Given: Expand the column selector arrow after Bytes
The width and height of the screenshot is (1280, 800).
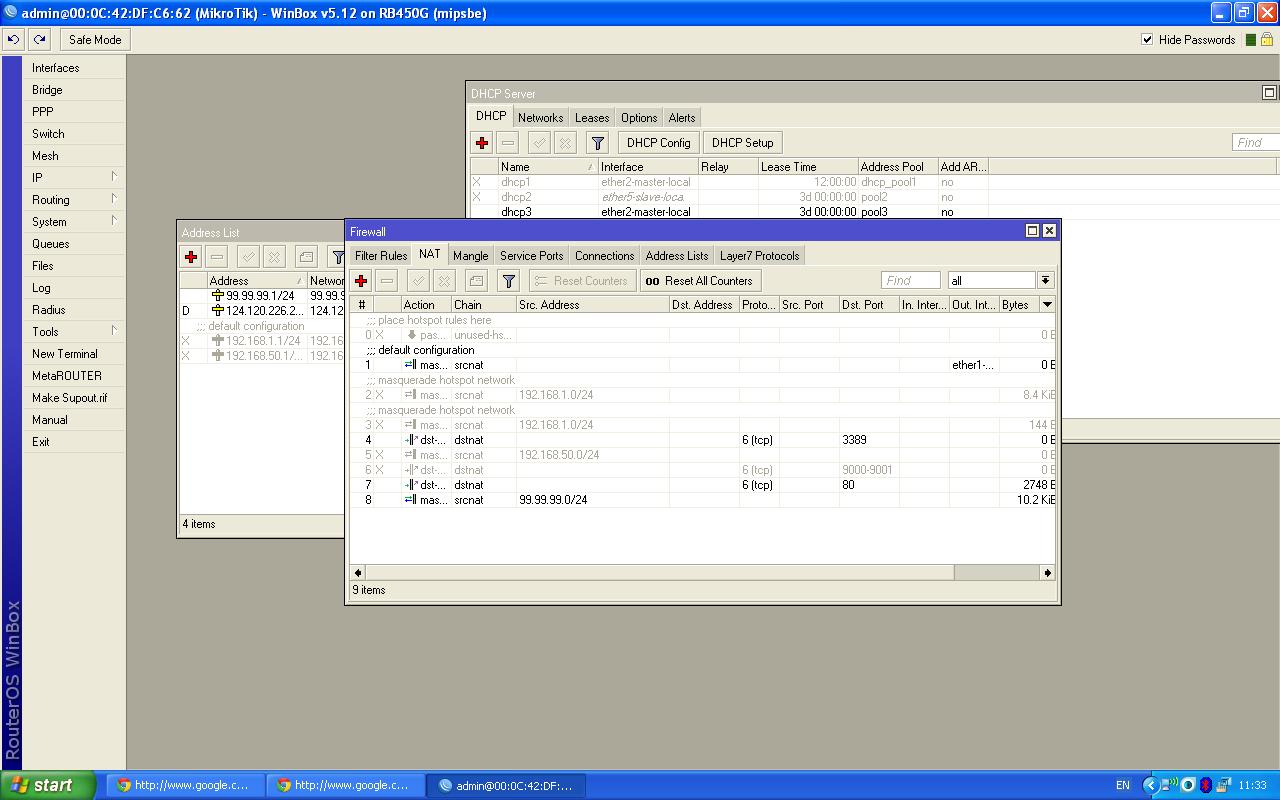Looking at the screenshot, I should coord(1047,305).
